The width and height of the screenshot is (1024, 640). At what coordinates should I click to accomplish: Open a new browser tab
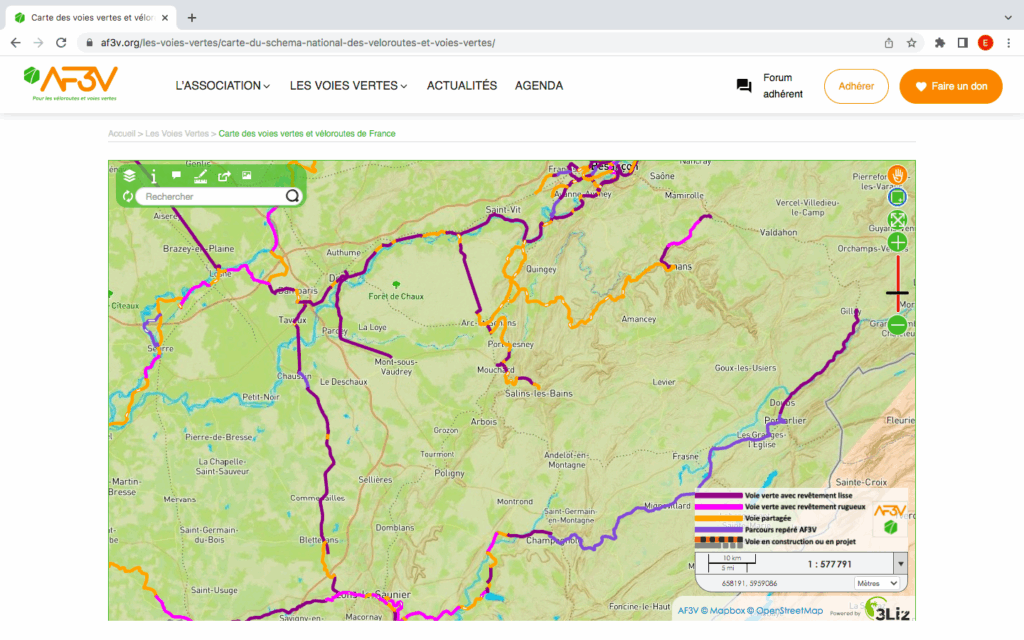click(x=191, y=18)
